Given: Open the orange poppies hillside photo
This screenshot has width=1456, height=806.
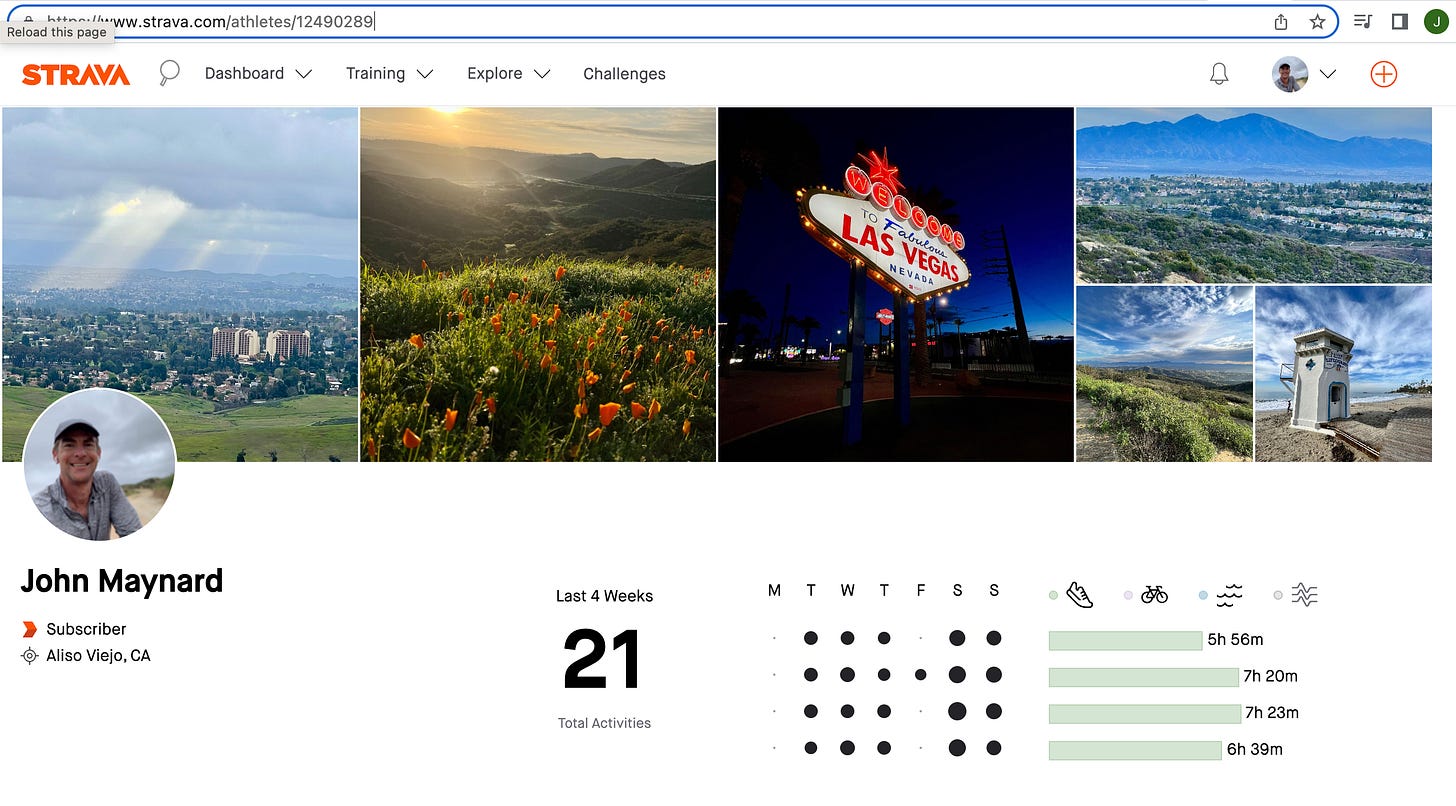Looking at the screenshot, I should point(538,285).
